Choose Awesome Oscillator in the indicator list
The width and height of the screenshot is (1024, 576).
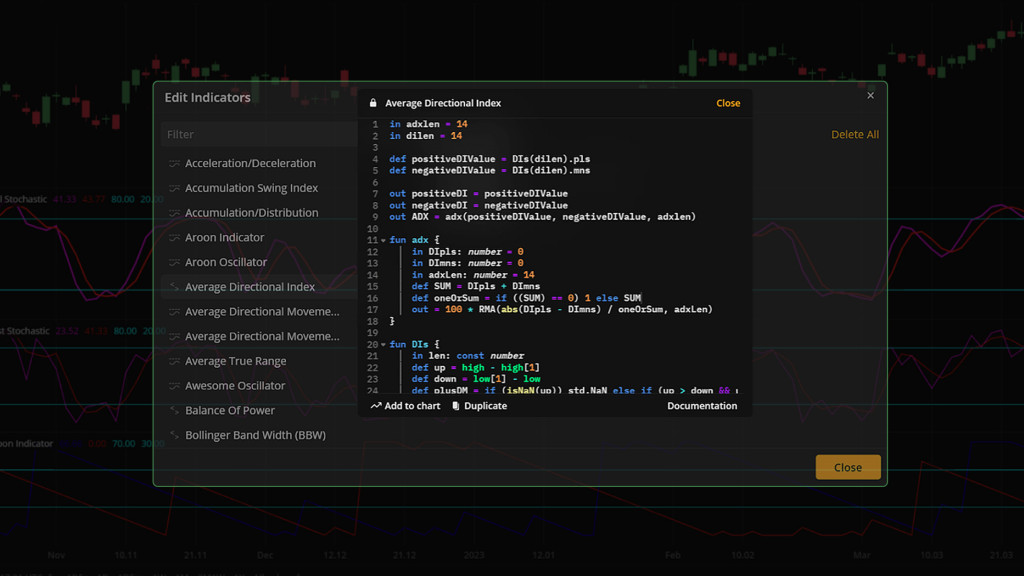(x=235, y=386)
